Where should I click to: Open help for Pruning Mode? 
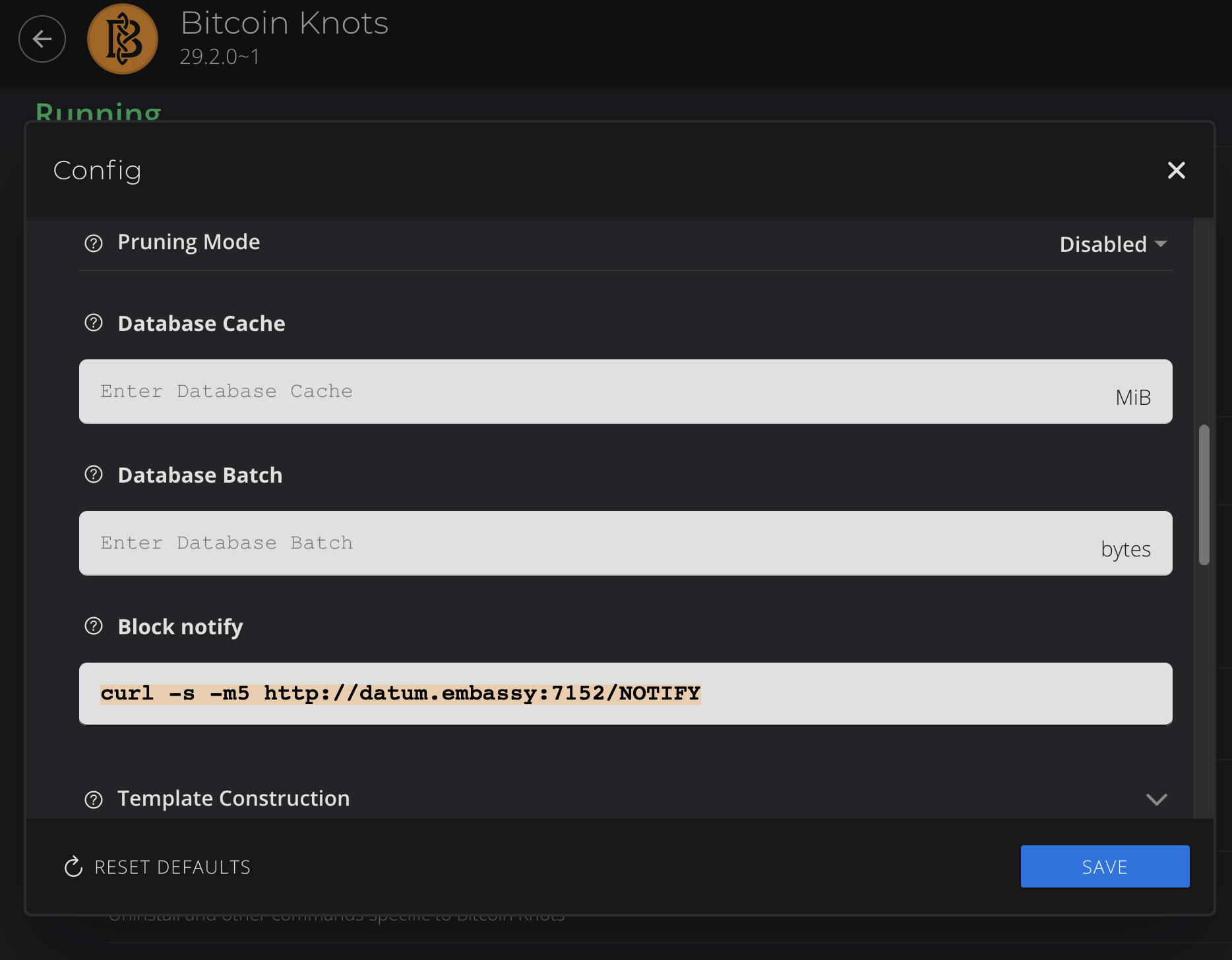coord(94,243)
